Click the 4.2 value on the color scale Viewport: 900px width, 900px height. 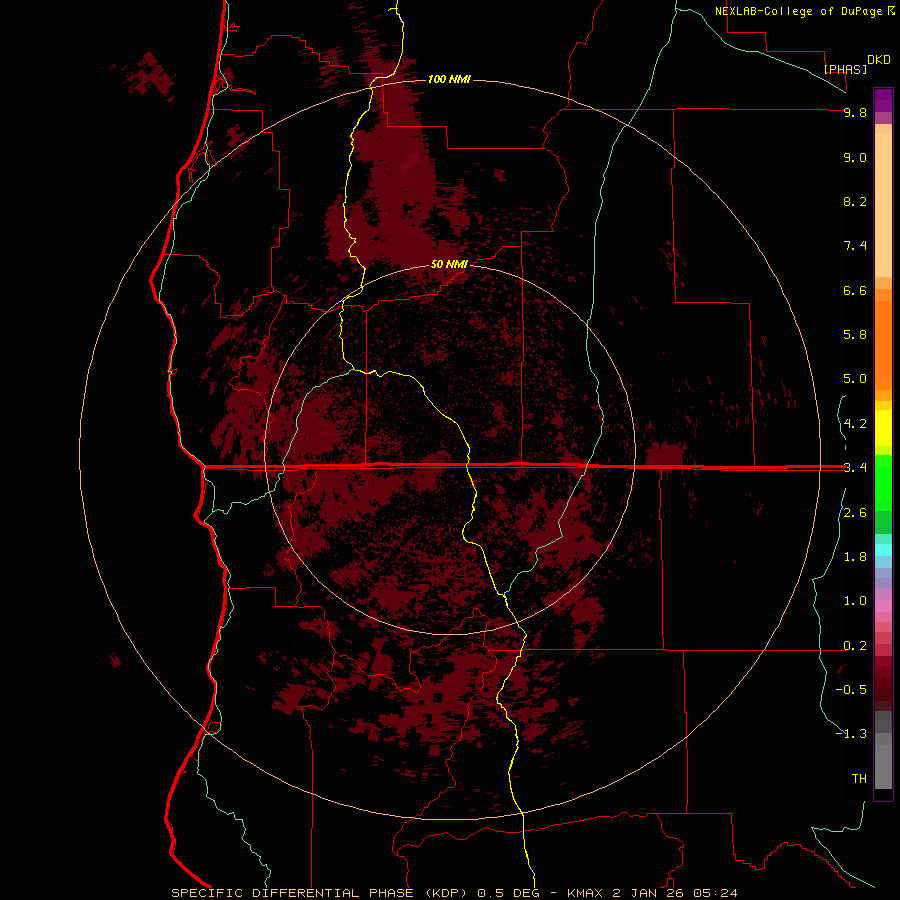click(855, 424)
